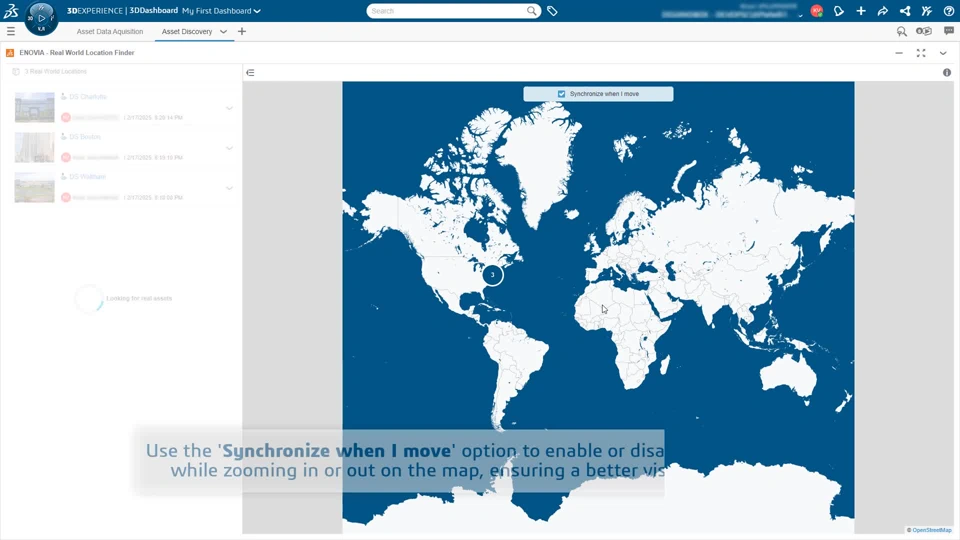
Task: Open the chat comments icon
Action: [949, 31]
